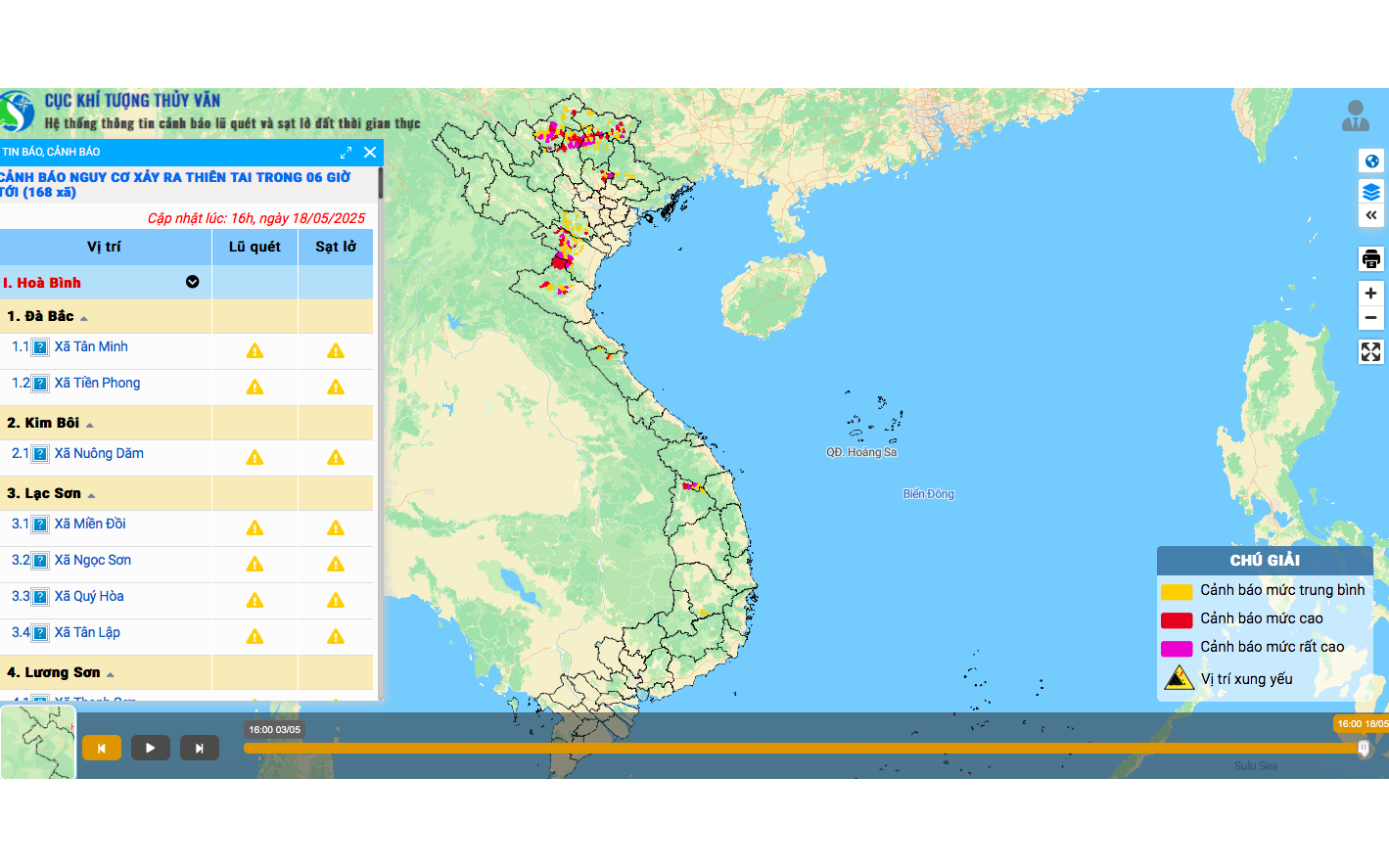Open the map layers stack icon
This screenshot has height=868, width=1389.
pos(1371,192)
